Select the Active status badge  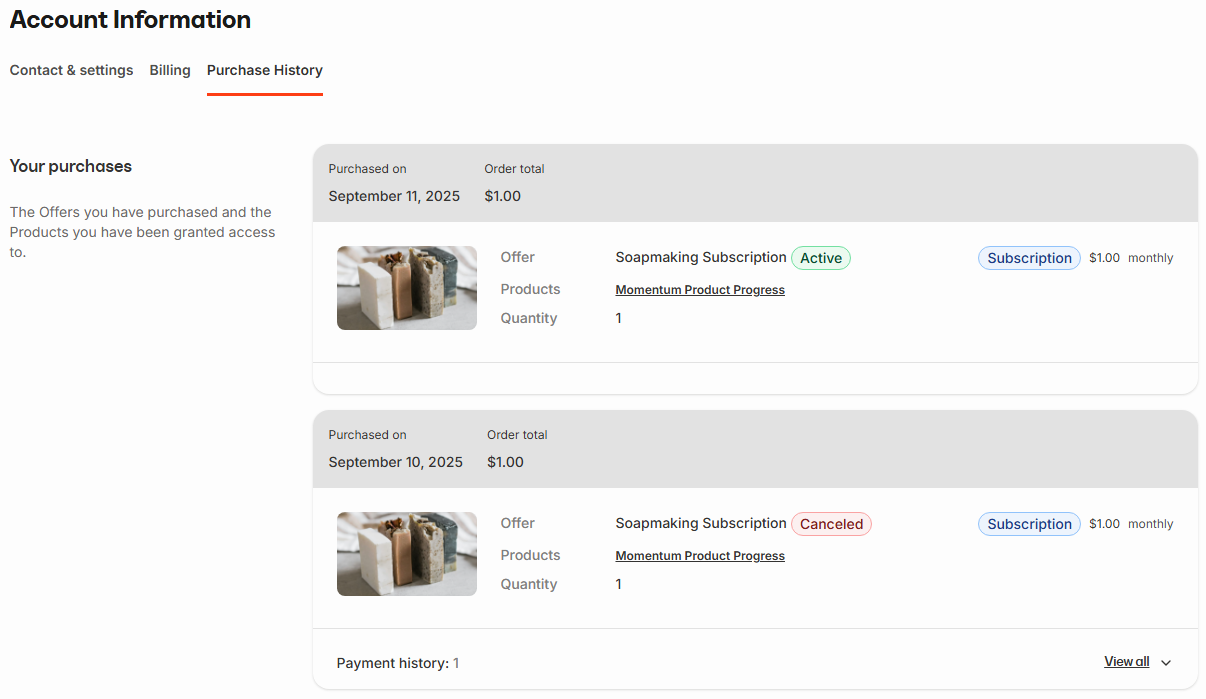pyautogui.click(x=820, y=257)
